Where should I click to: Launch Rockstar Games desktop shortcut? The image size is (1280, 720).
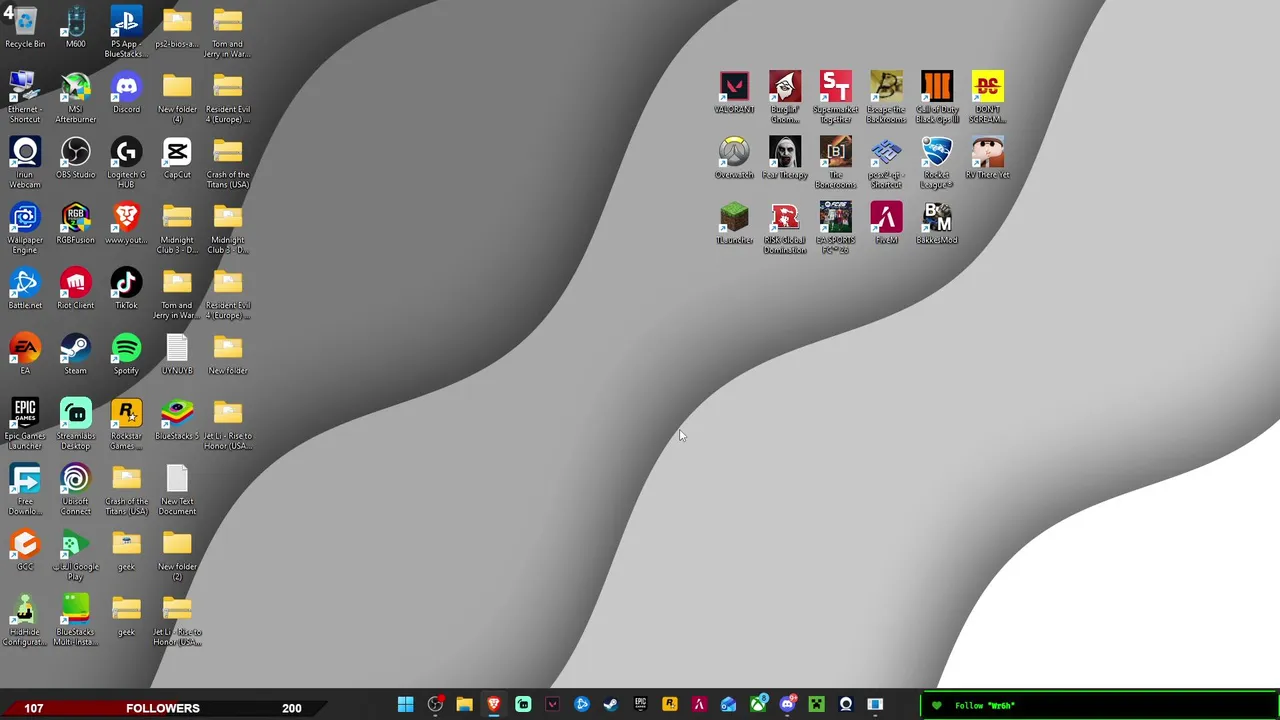point(126,424)
